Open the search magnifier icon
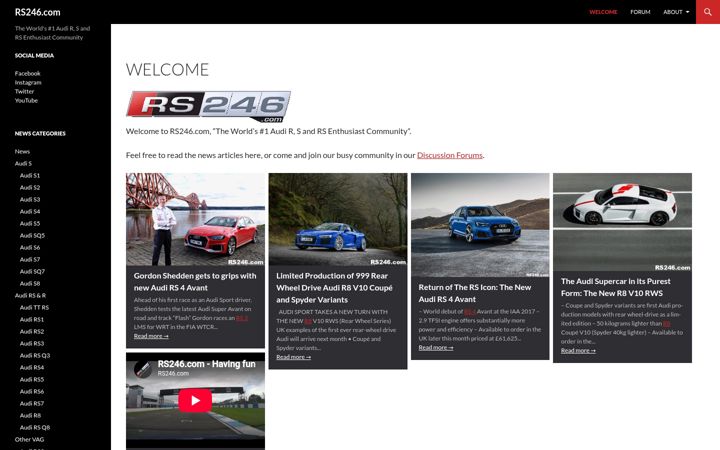The height and width of the screenshot is (450, 720). 708,12
